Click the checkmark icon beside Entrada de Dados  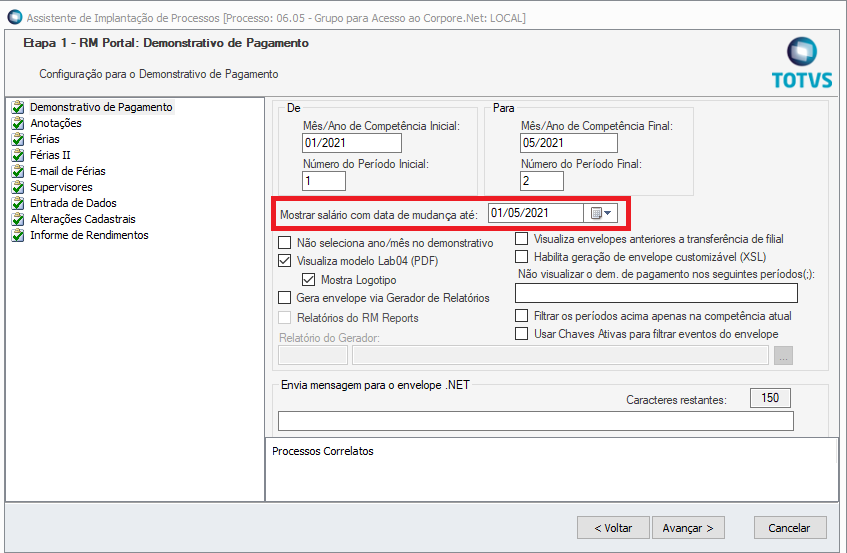18,204
